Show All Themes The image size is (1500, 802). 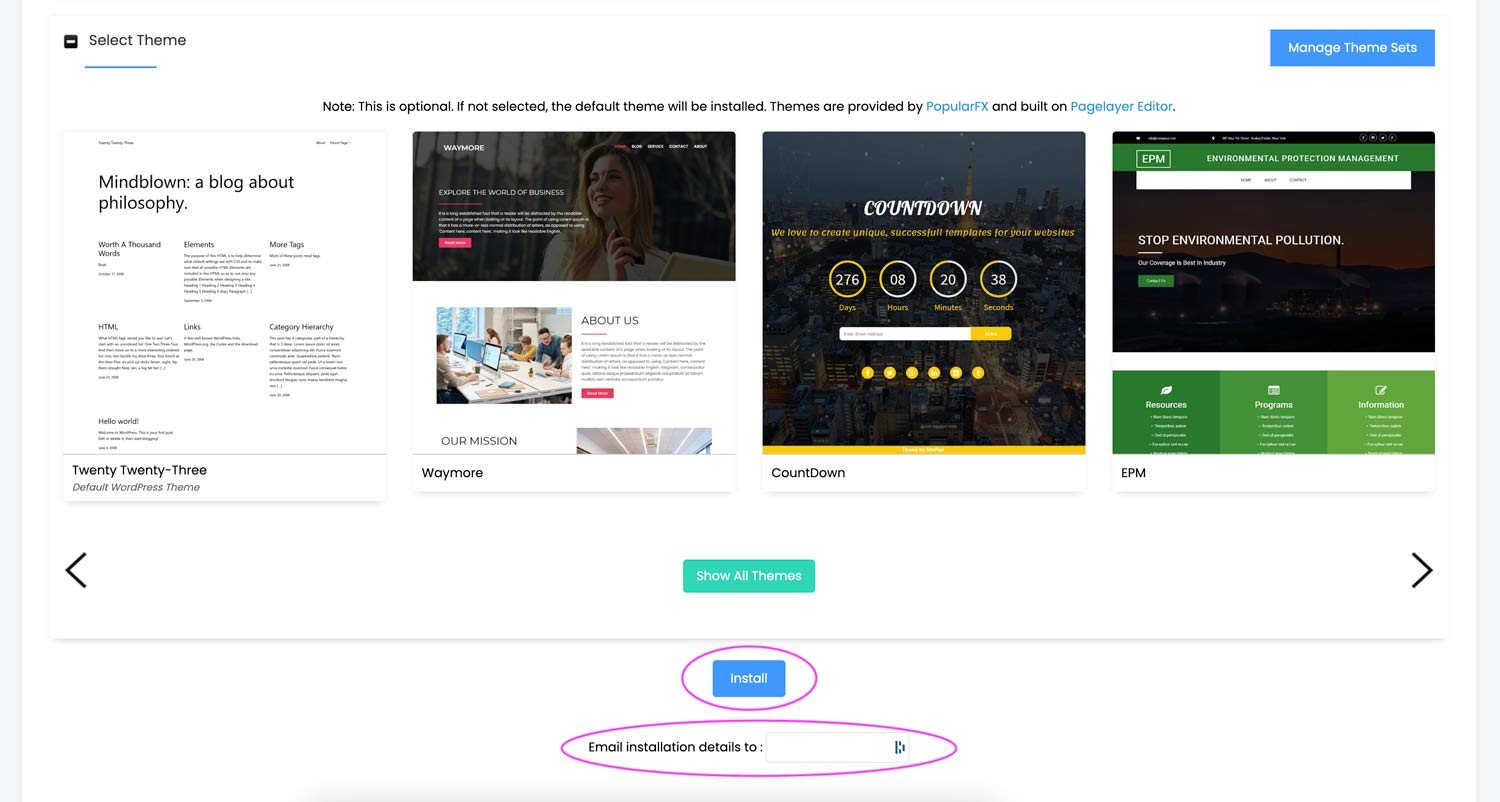click(749, 576)
